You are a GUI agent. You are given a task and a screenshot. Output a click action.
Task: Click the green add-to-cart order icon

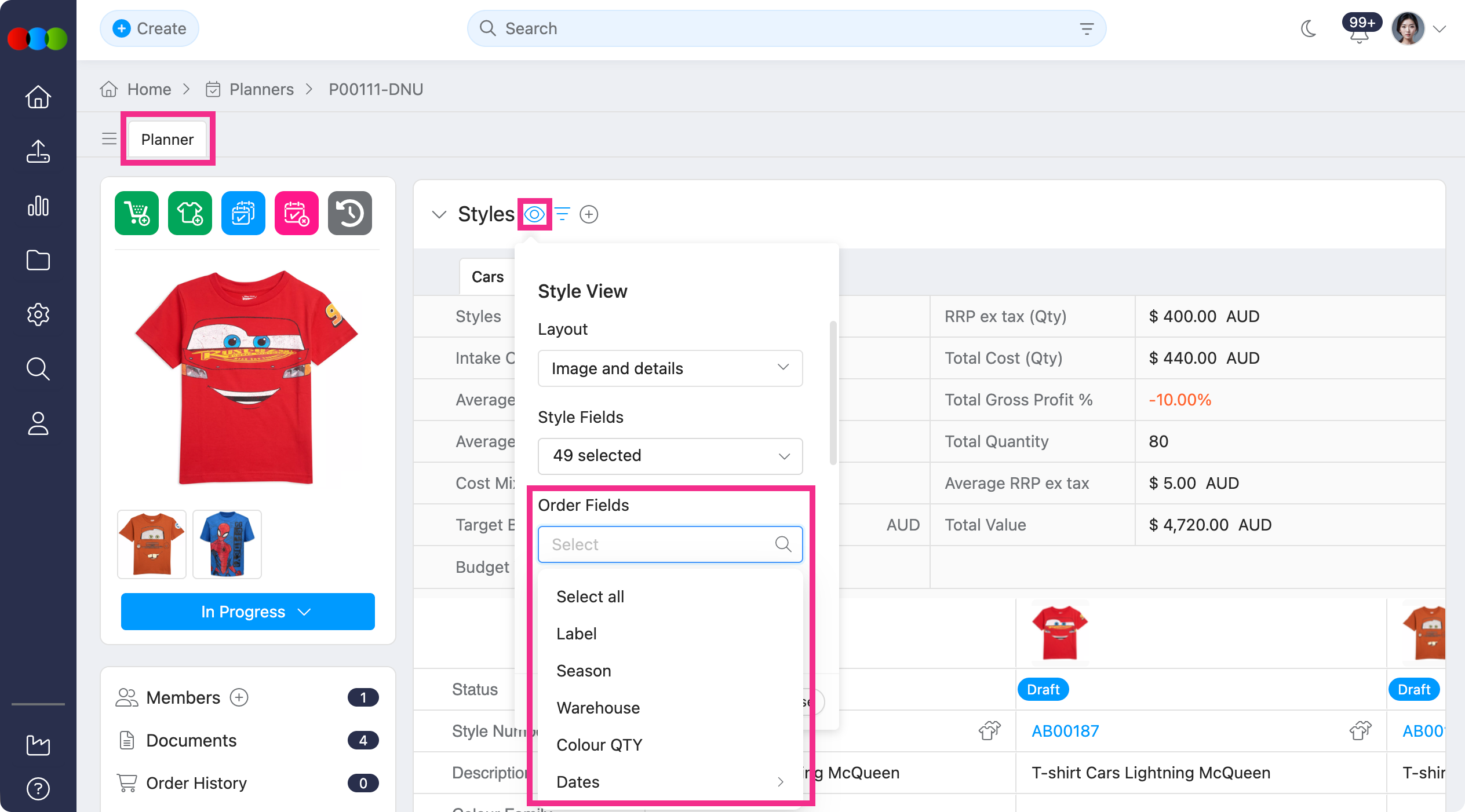click(137, 213)
